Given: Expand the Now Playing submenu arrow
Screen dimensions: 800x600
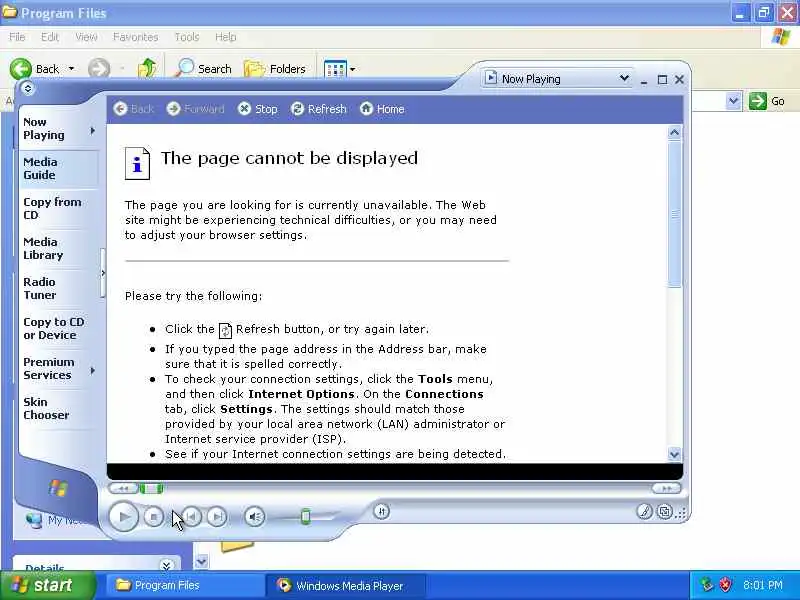Looking at the screenshot, I should coord(92,131).
